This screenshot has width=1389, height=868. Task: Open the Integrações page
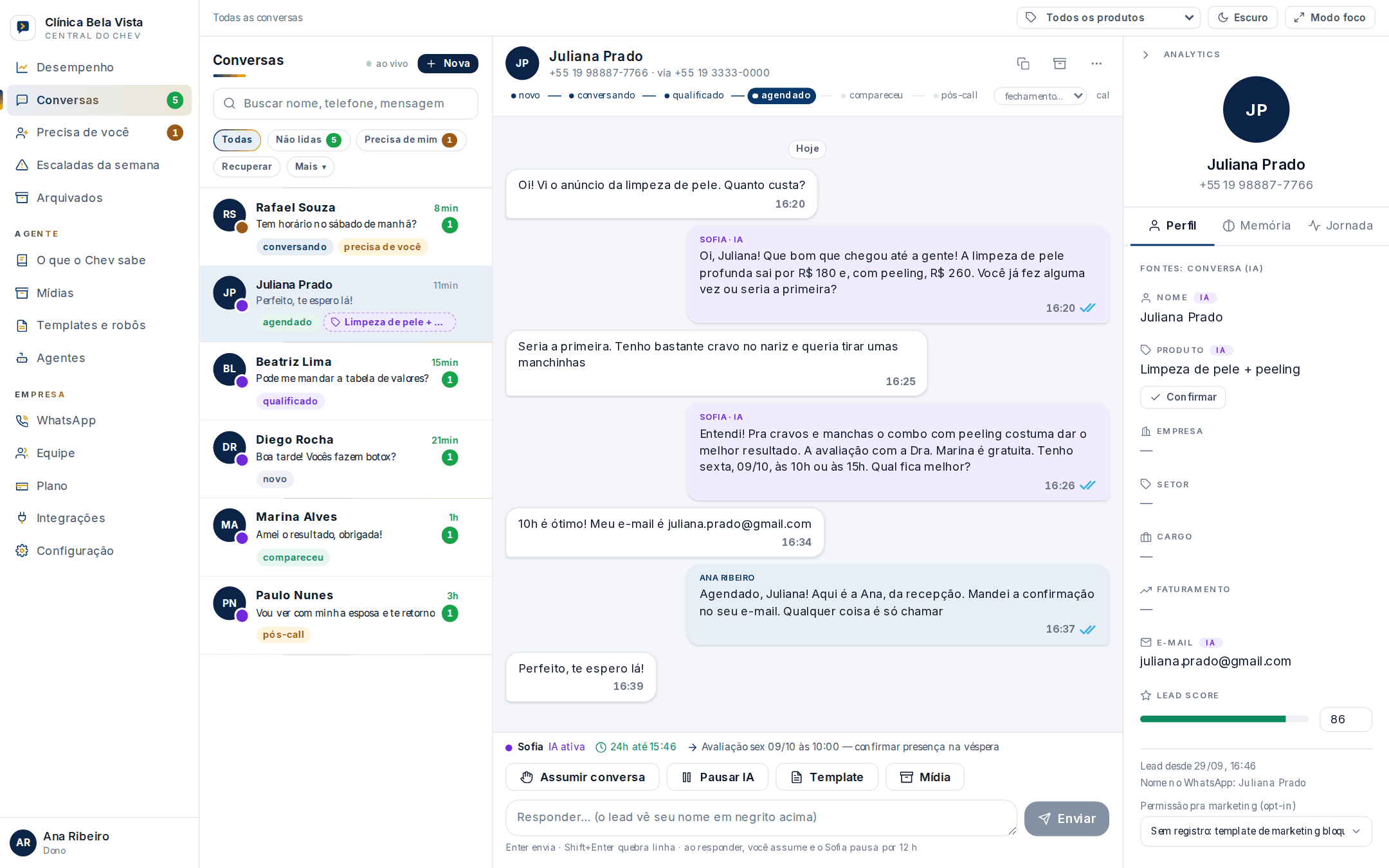[100, 518]
